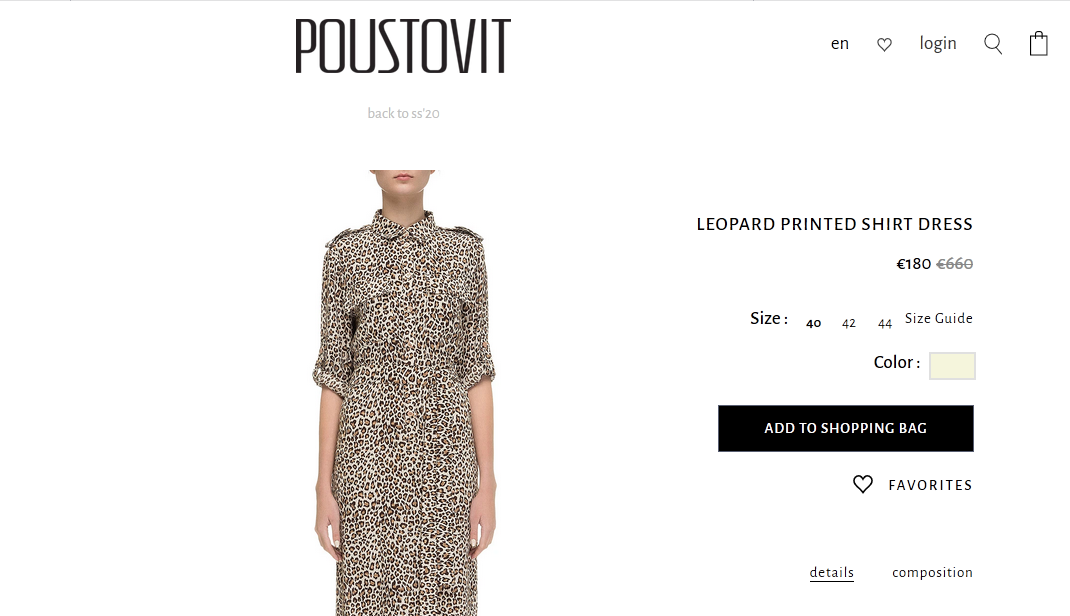1070x616 pixels.
Task: Choose the cream color swatch
Action: (952, 366)
